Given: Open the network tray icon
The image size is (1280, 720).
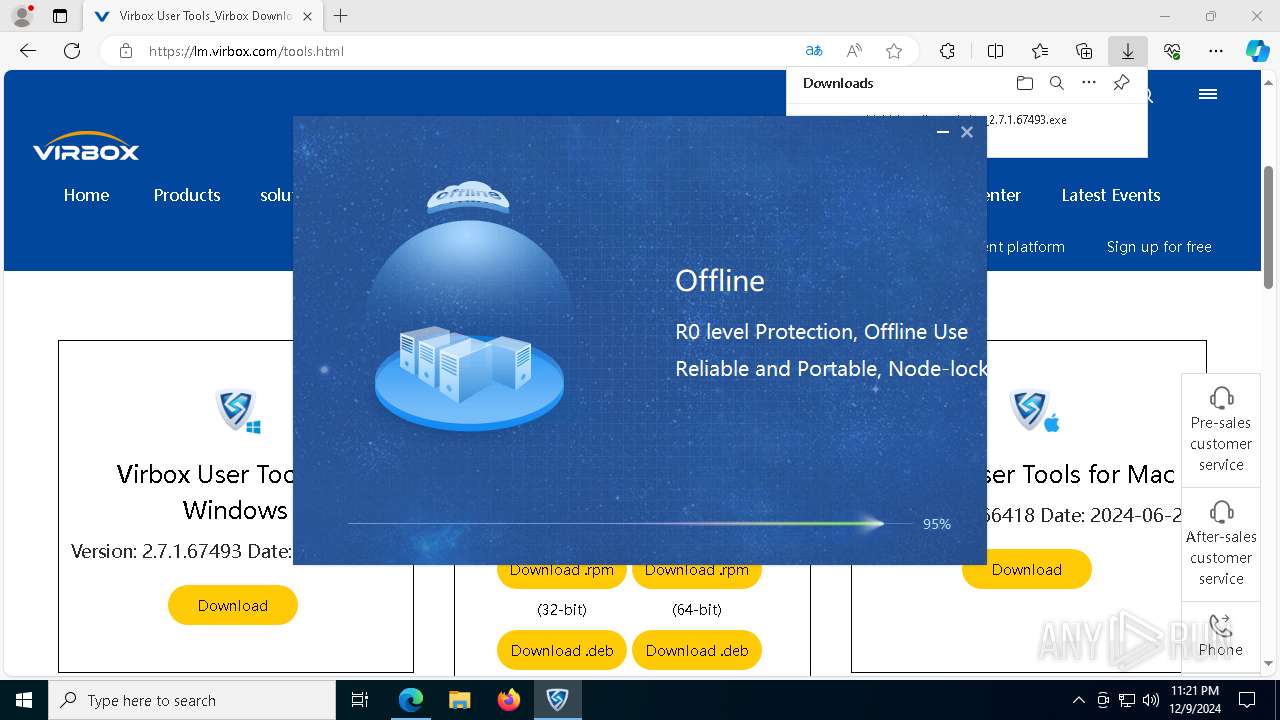Looking at the screenshot, I should coord(1127,700).
